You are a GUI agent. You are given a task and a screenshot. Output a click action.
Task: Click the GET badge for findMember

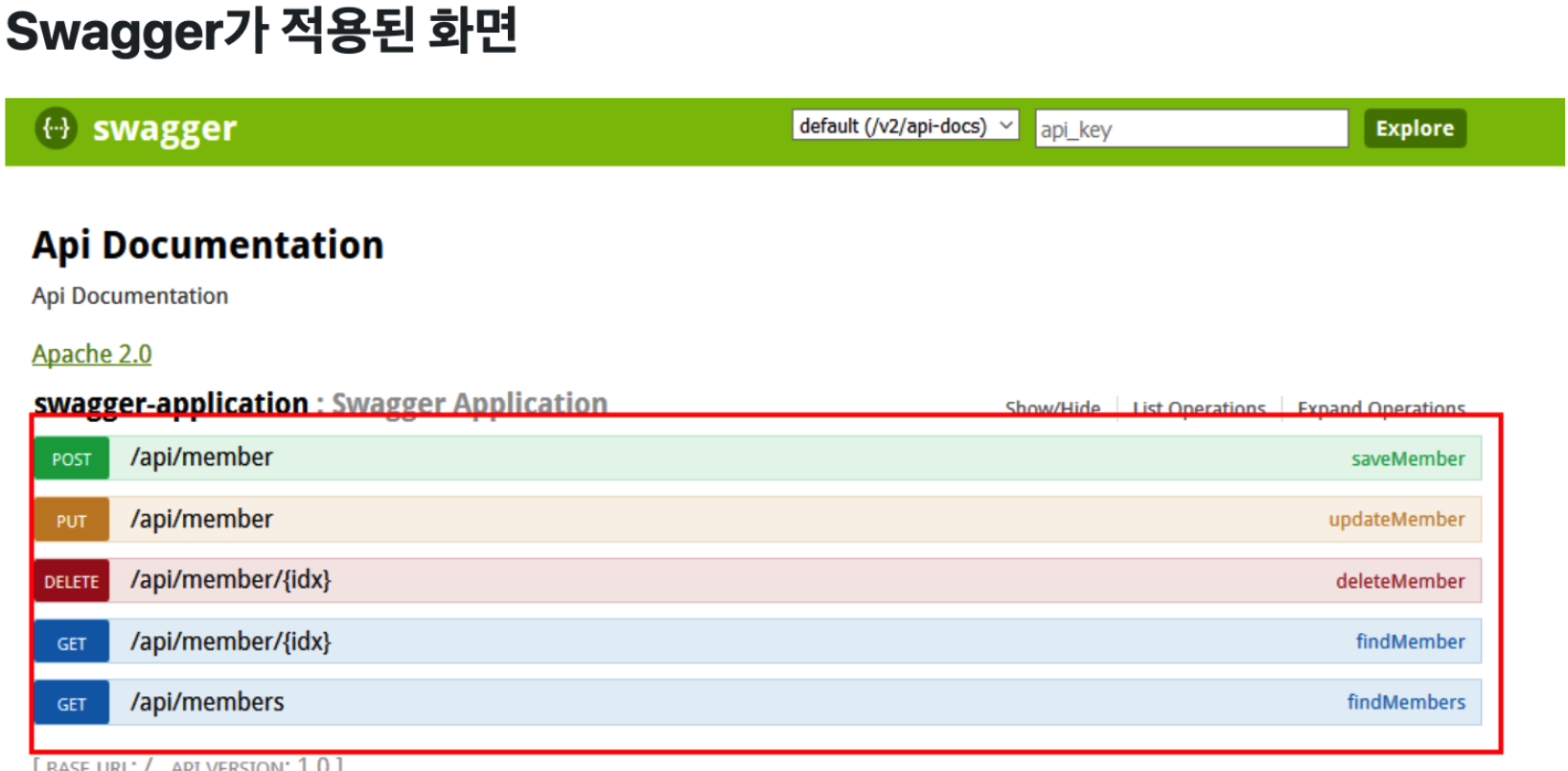[72, 642]
